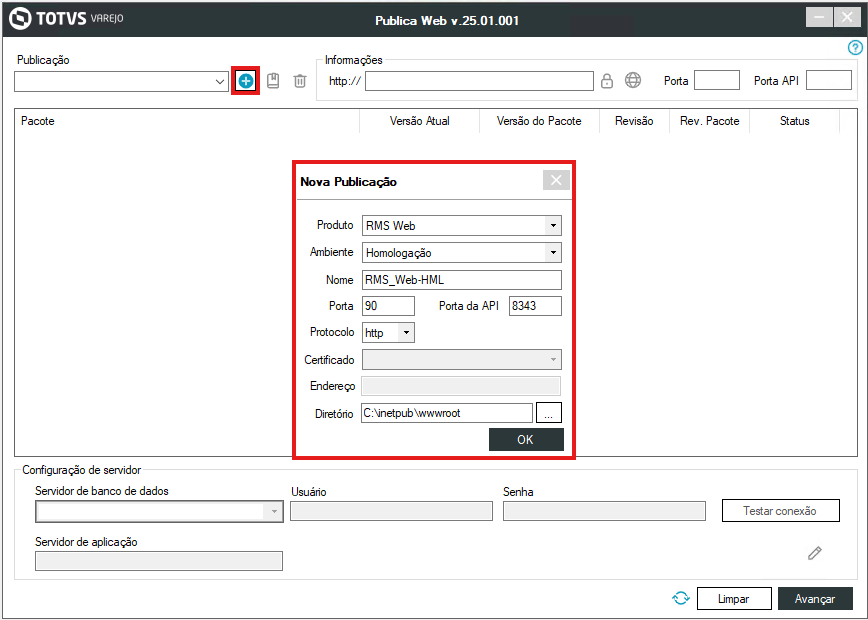Click the Testar conexão button
Viewport: 868px width, 620px height.
[x=781, y=510]
